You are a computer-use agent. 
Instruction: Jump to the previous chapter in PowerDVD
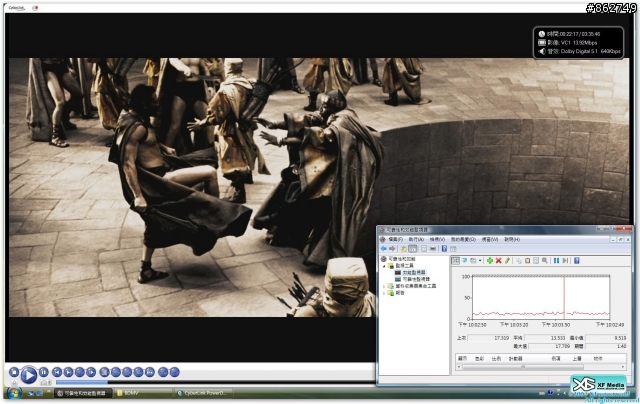coord(57,372)
